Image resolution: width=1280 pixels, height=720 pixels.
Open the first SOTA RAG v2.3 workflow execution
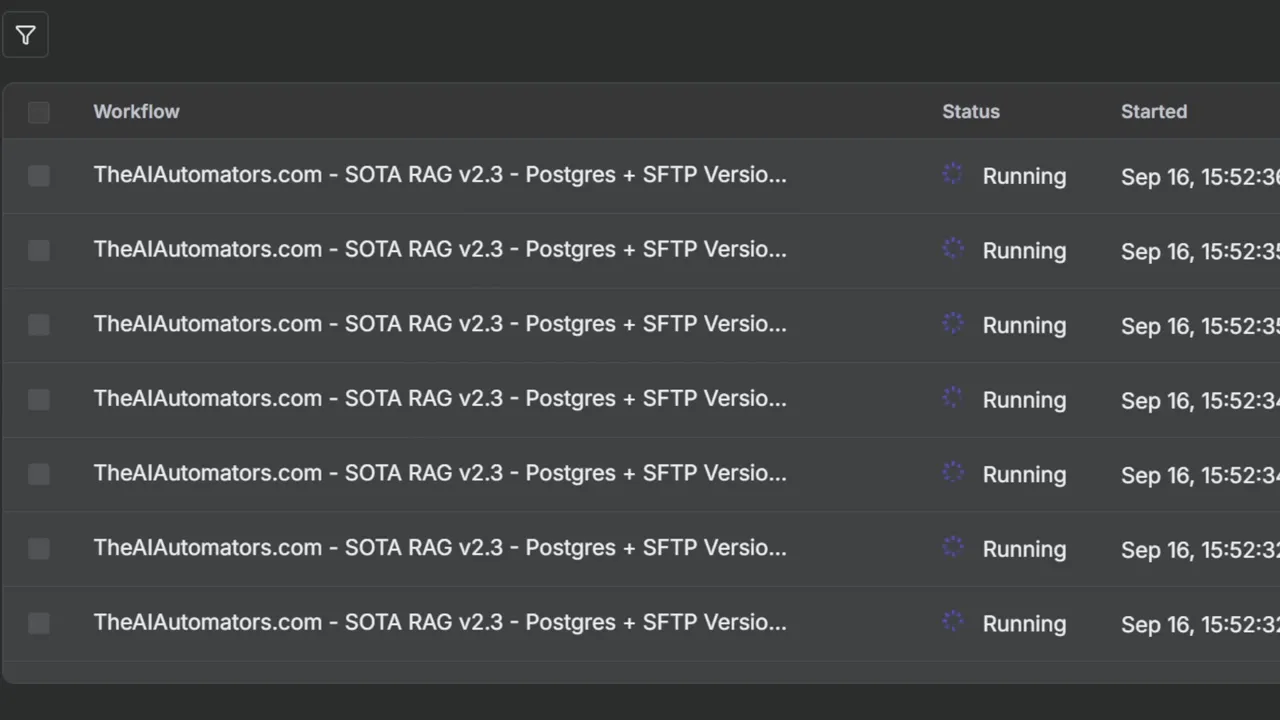click(440, 174)
